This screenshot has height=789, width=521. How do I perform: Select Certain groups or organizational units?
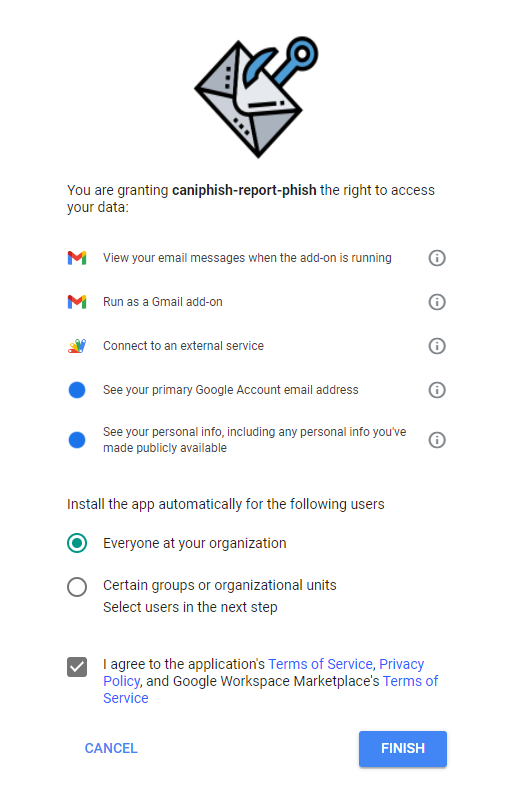(77, 587)
